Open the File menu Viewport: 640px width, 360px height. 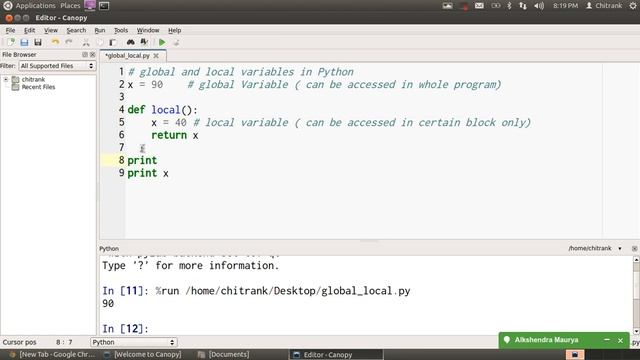(10, 30)
